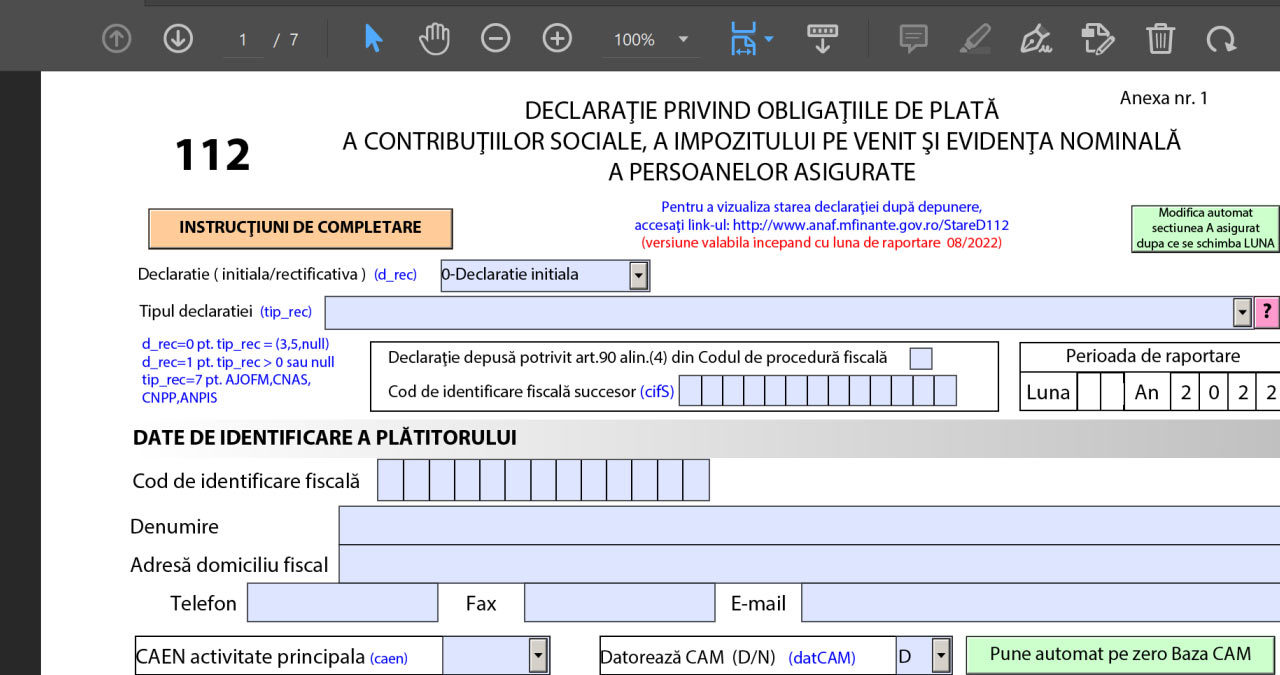1280x675 pixels.
Task: Zoom out with the minus icon
Action: (x=495, y=39)
